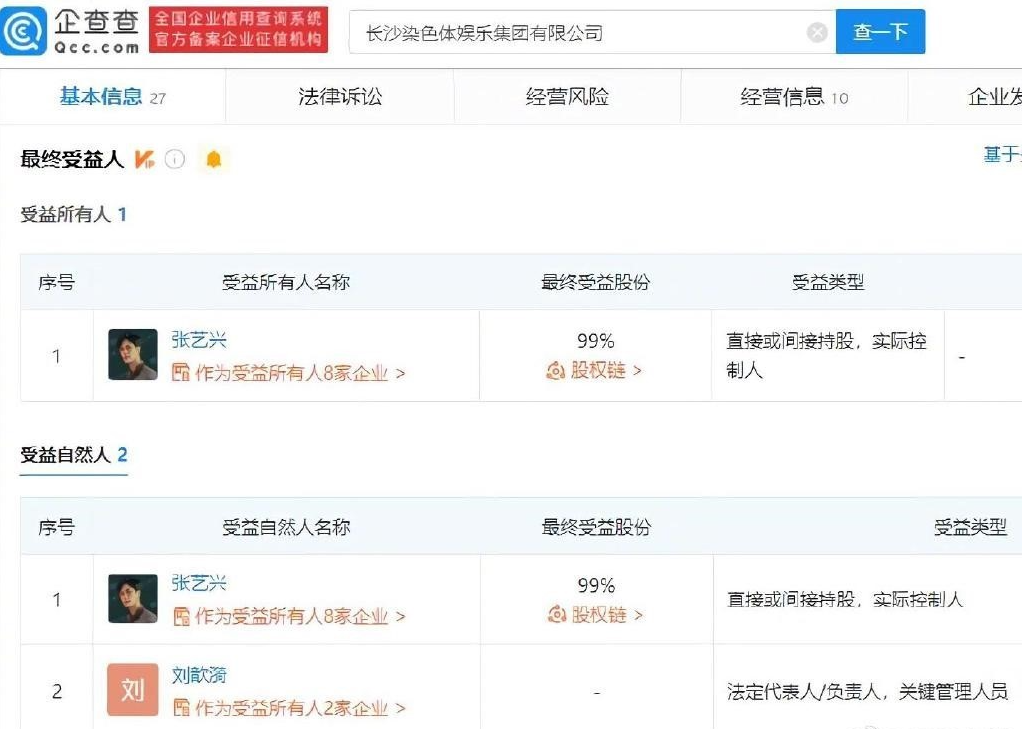The image size is (1022, 729).
Task: Switch to the 经营风险 tab
Action: pyautogui.click(x=567, y=97)
